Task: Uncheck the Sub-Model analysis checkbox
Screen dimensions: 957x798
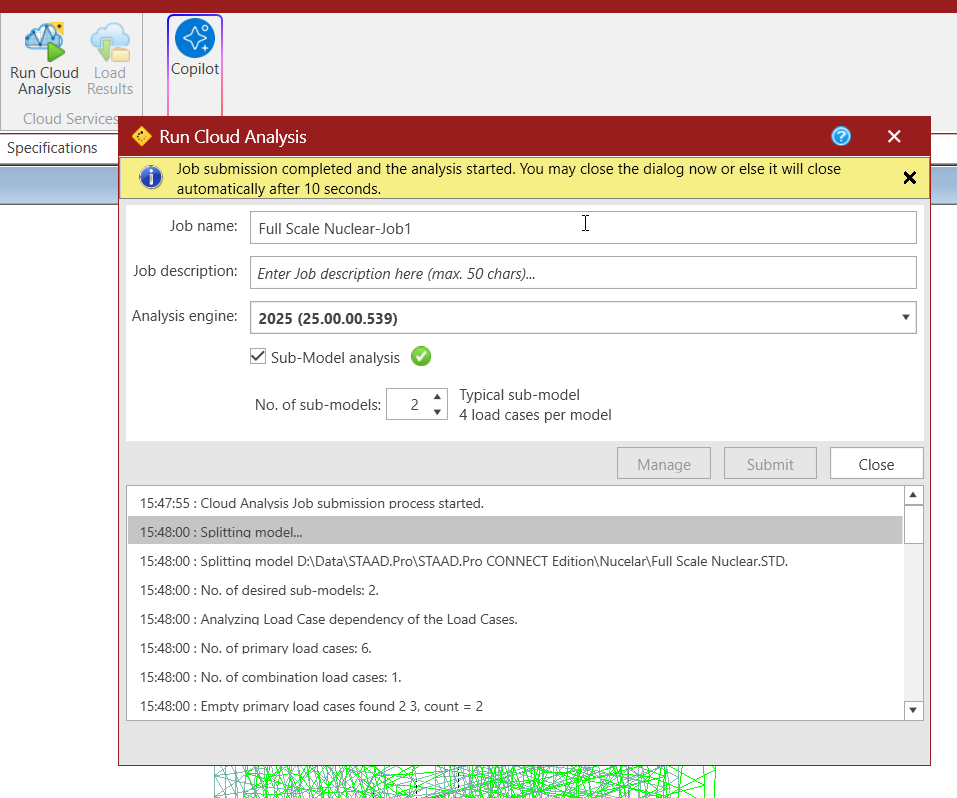Action: (258, 357)
